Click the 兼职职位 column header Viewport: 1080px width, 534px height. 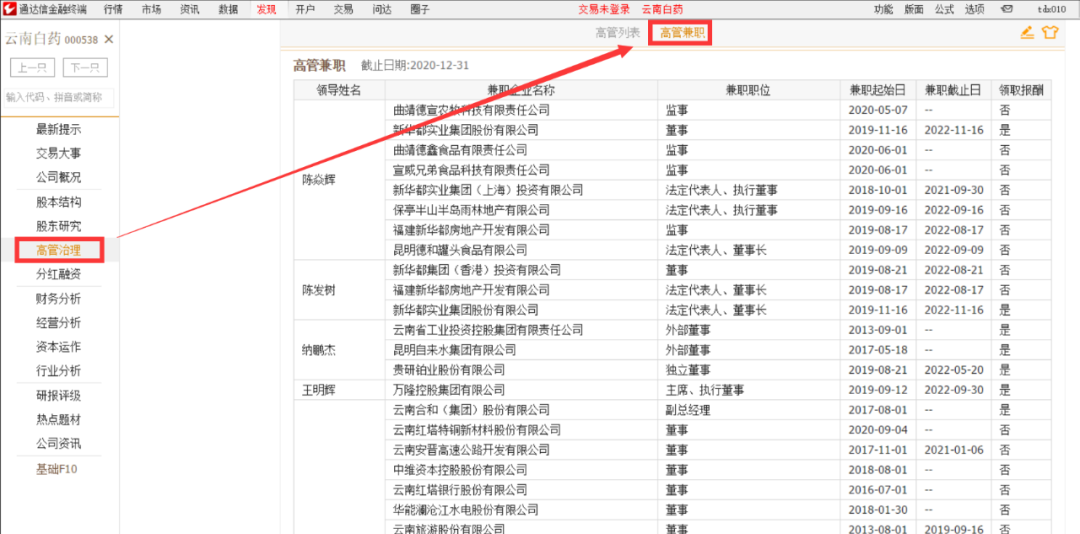[x=748, y=90]
